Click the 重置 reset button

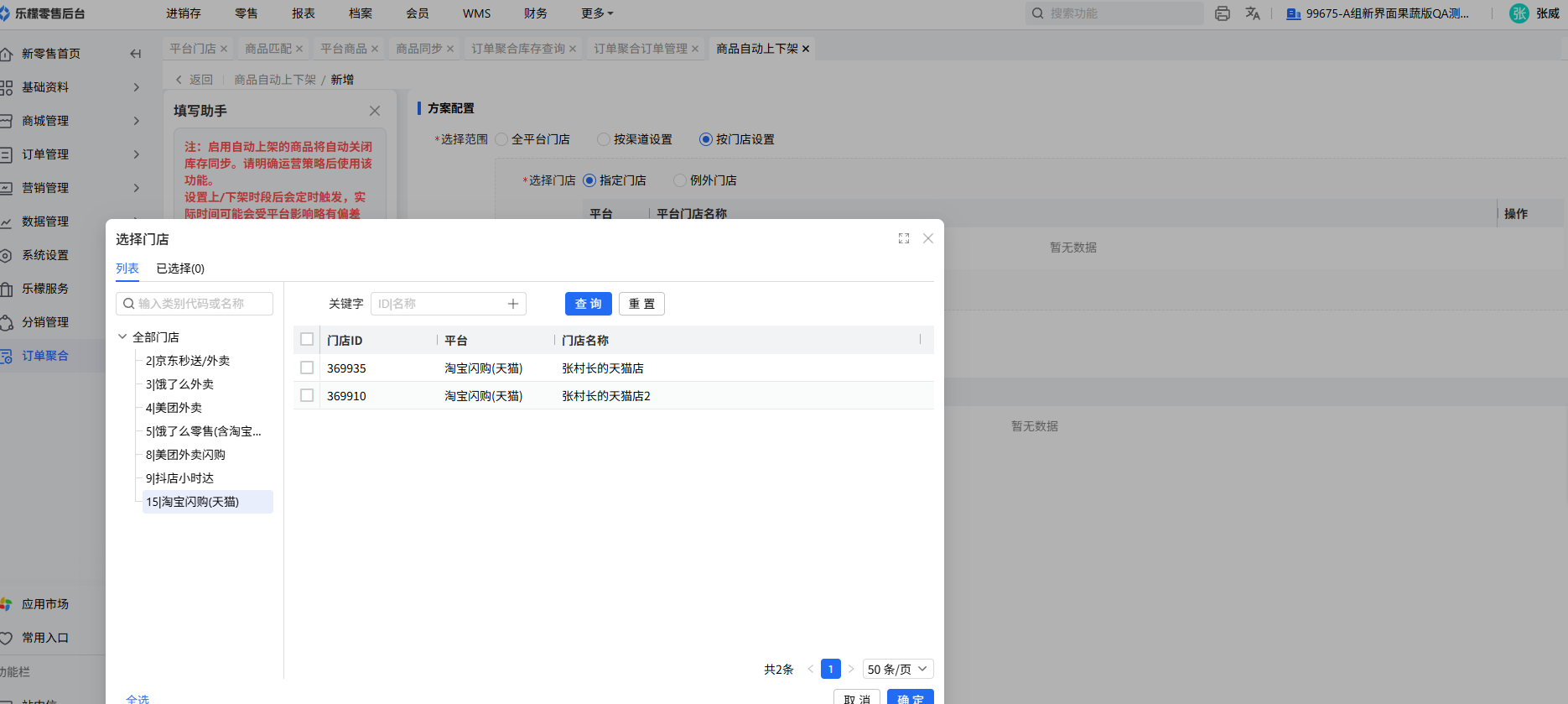point(641,304)
